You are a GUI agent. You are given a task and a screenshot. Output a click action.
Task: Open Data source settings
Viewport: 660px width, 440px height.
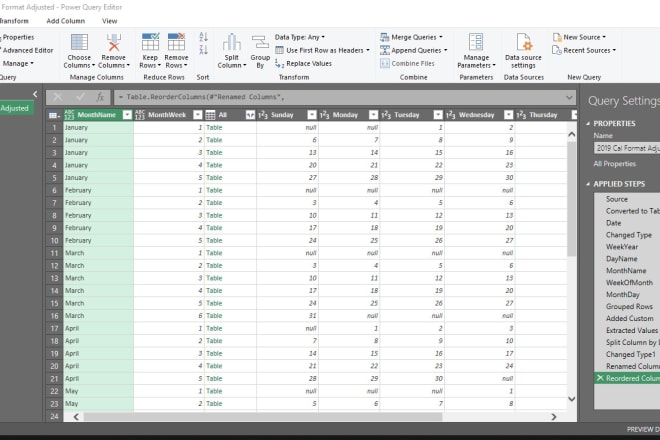(523, 51)
